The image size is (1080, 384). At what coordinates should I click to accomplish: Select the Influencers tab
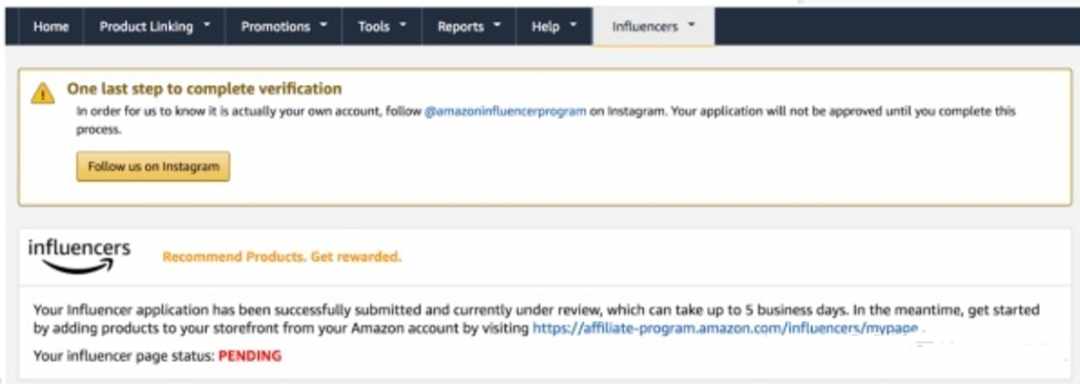(x=653, y=27)
